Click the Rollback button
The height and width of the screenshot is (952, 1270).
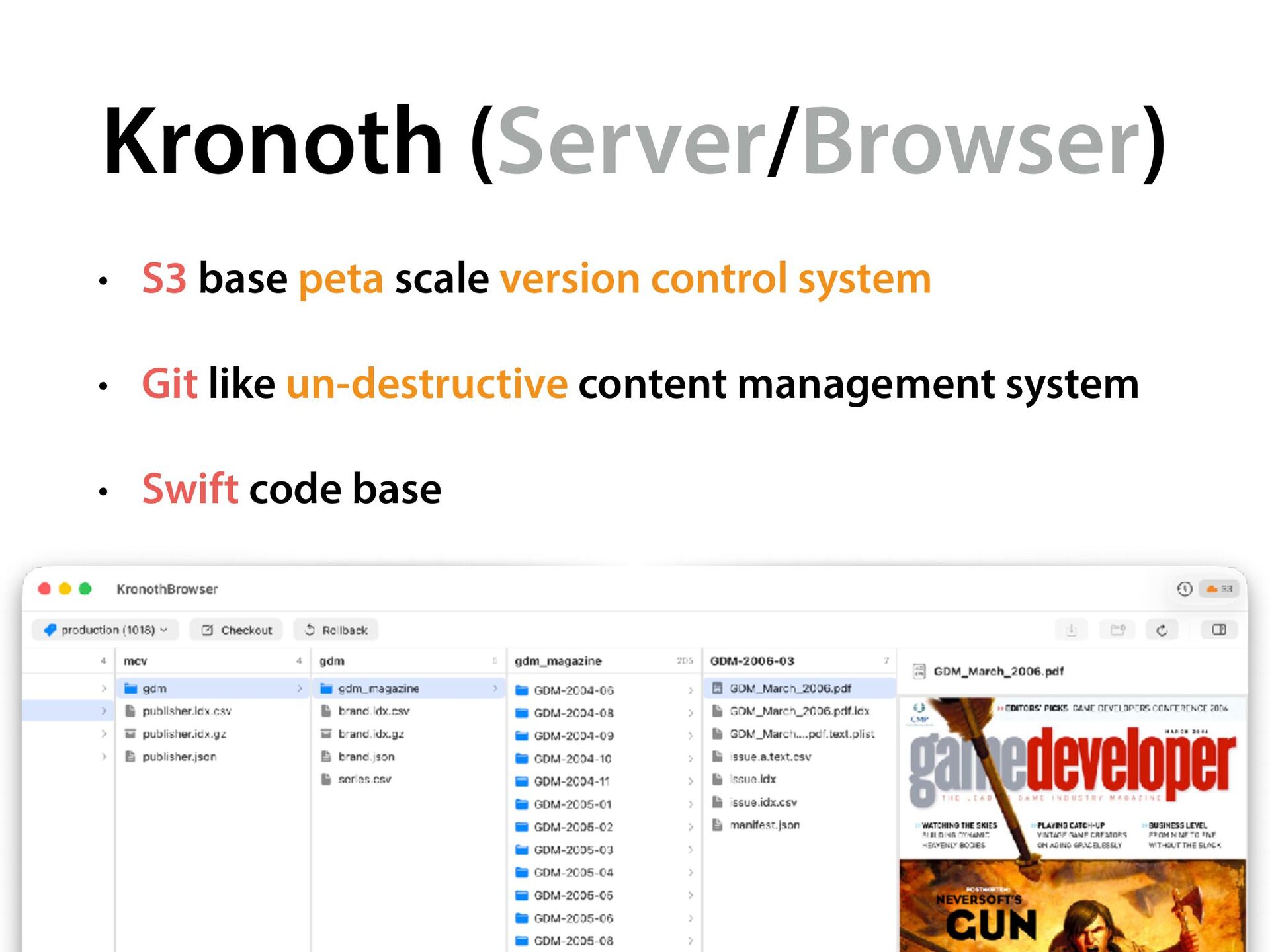(336, 630)
